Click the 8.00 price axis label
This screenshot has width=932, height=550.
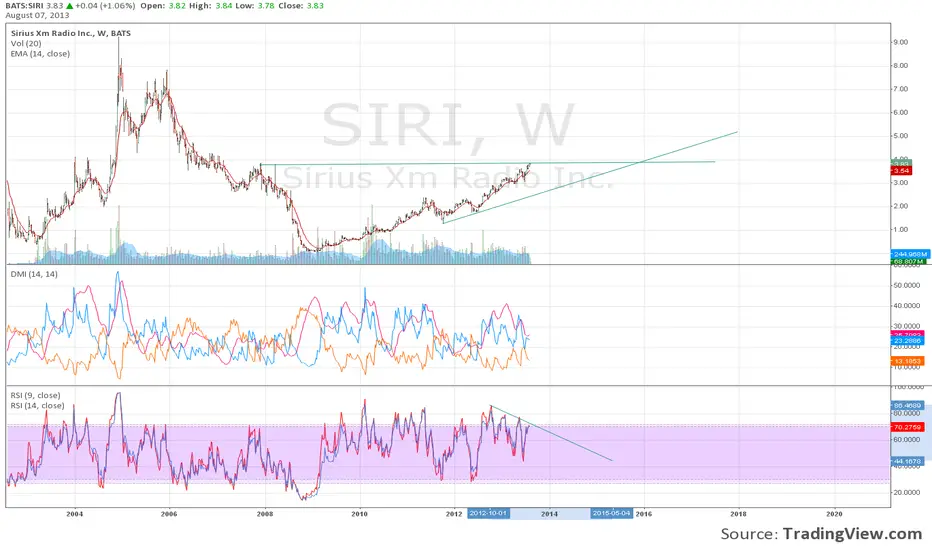(900, 65)
